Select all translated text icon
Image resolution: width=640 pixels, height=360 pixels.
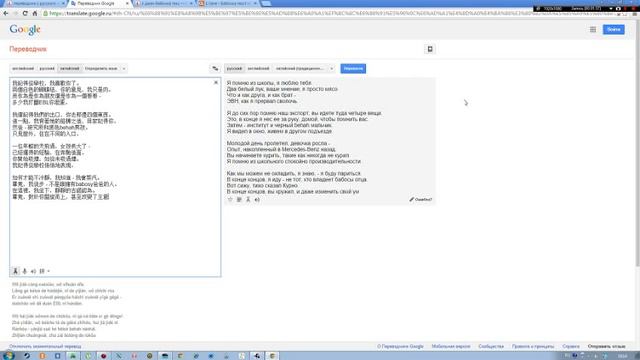(x=239, y=200)
